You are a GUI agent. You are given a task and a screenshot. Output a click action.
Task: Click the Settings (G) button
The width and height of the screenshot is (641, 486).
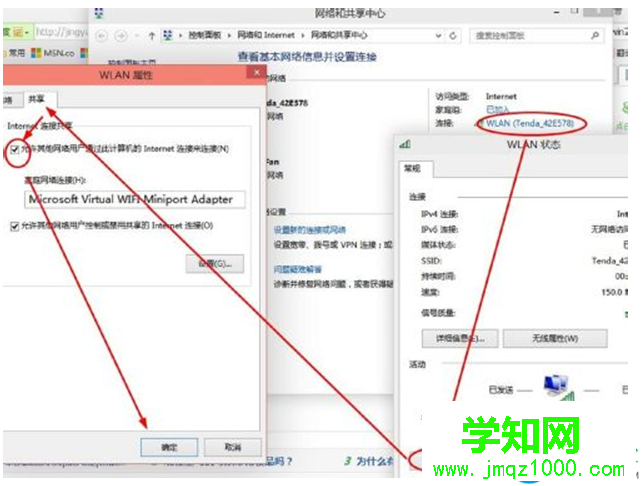pos(215,264)
